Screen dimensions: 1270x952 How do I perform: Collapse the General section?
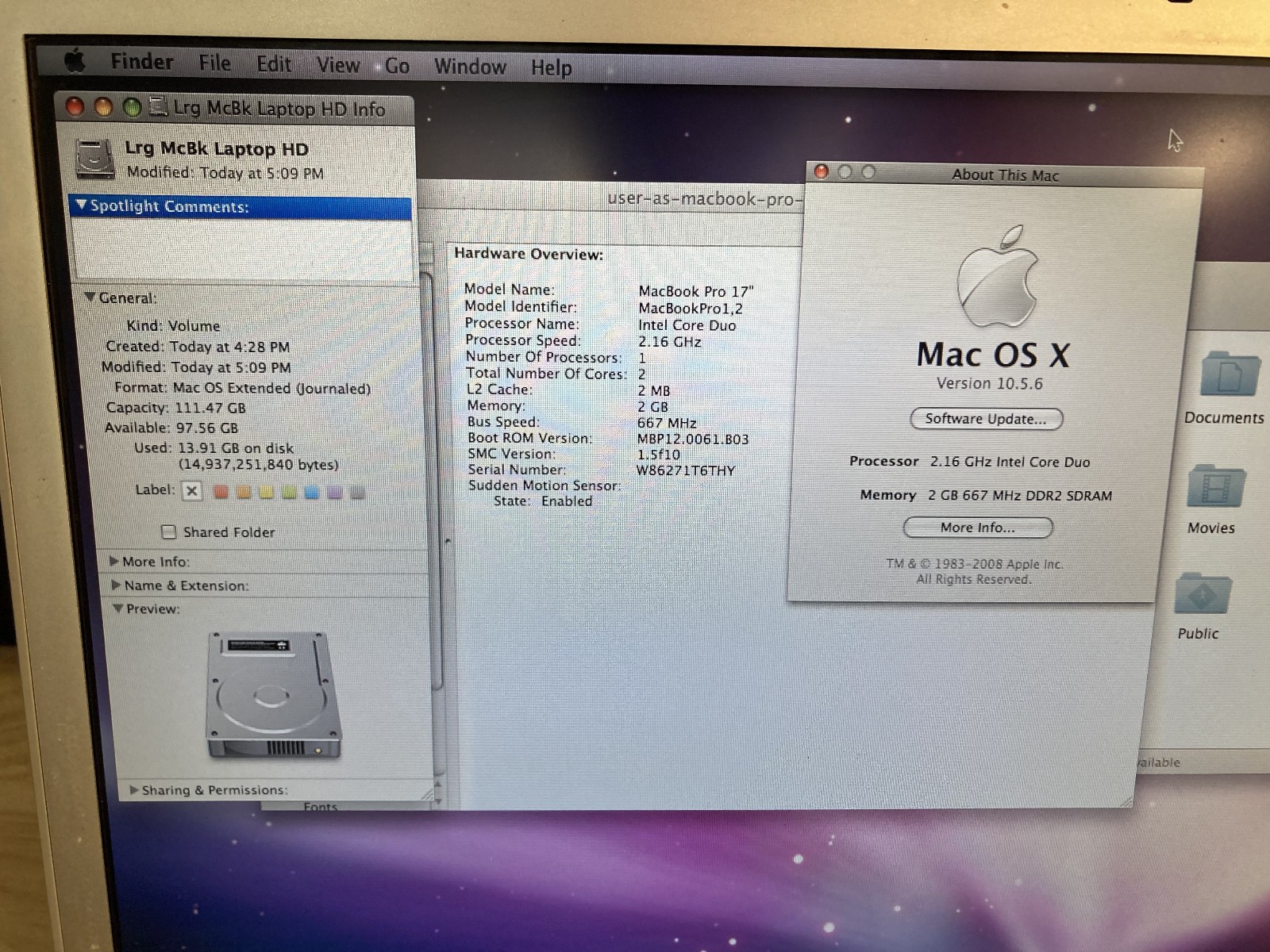click(x=90, y=297)
